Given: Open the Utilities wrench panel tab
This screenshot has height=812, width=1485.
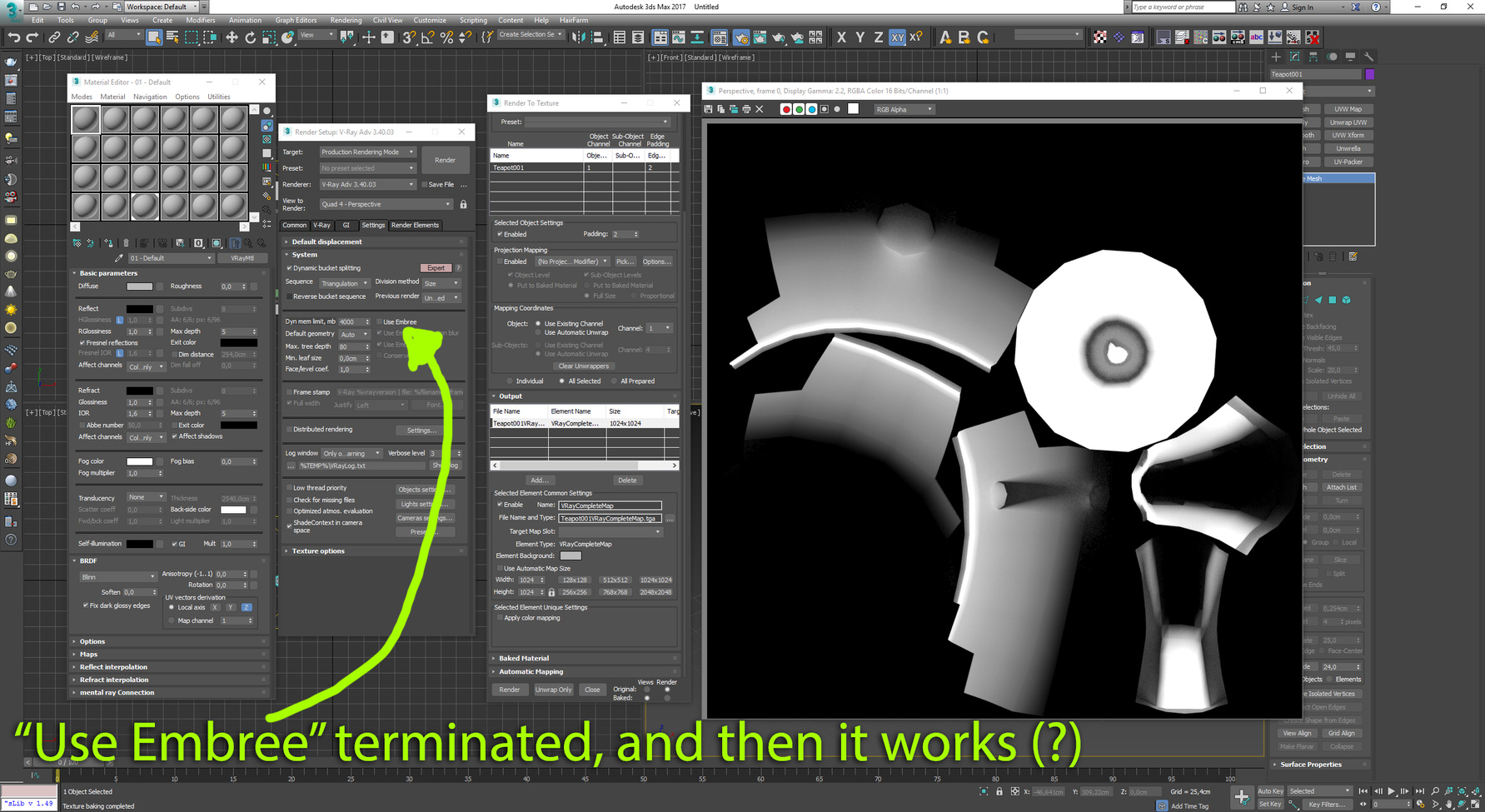Looking at the screenshot, I should pos(1368,57).
